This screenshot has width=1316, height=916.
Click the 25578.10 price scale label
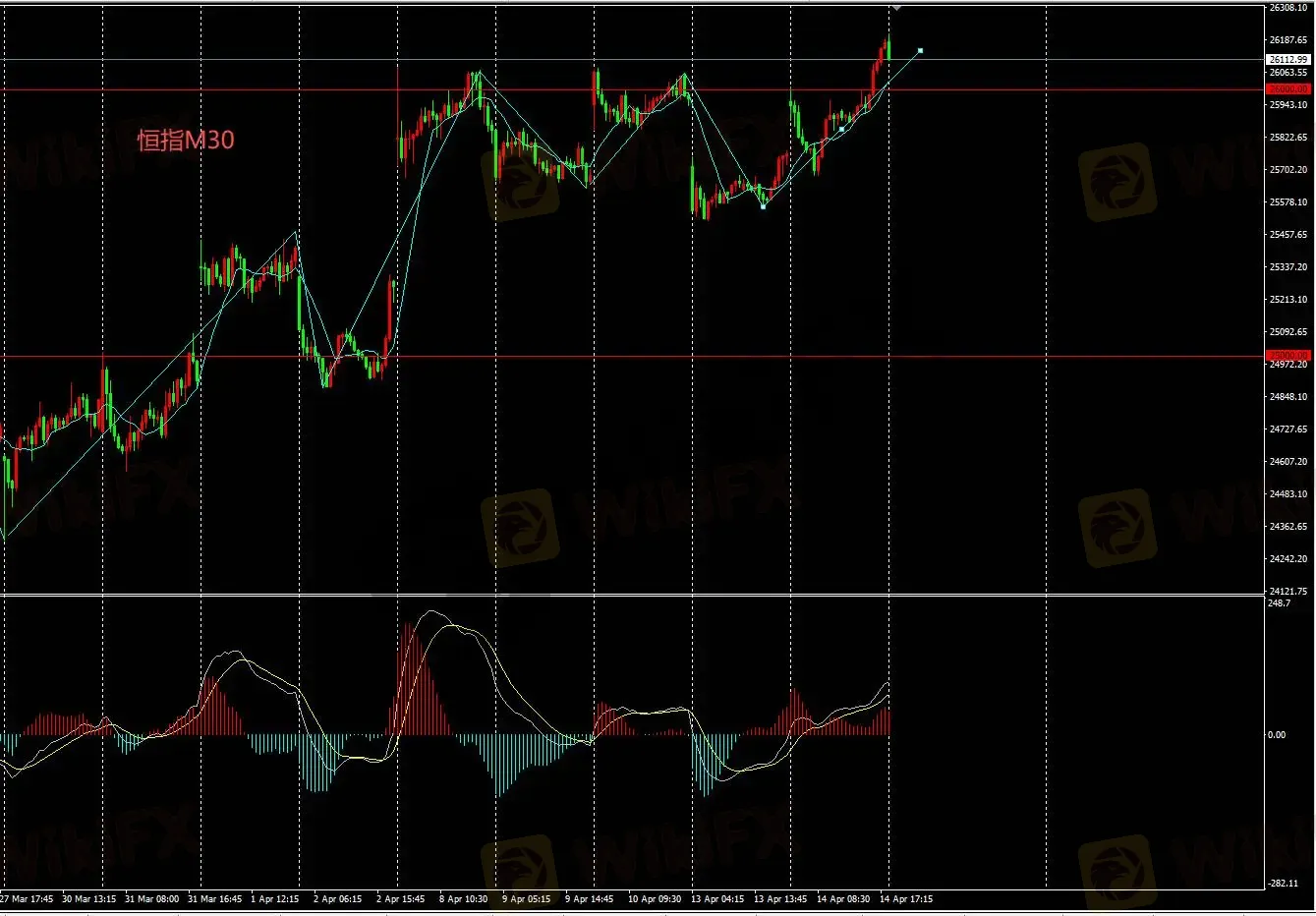[x=1288, y=202]
